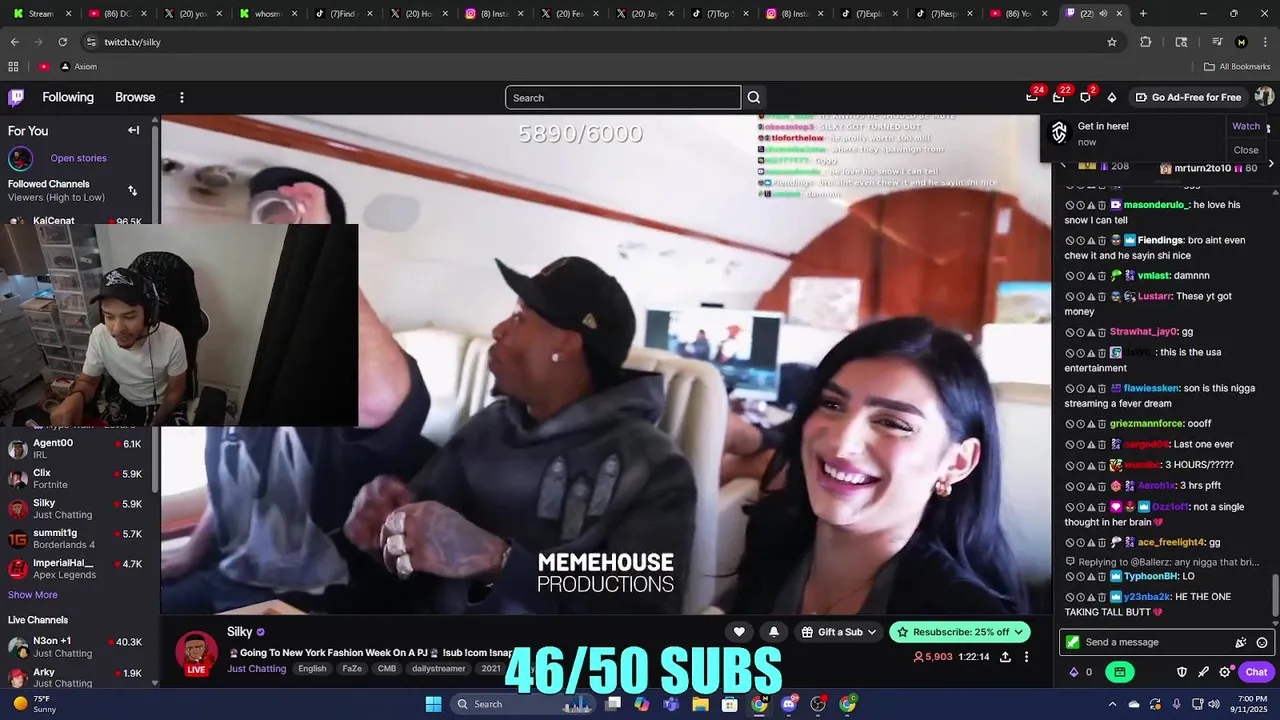Open the more options dots beside Browse
This screenshot has height=720, width=1280.
tap(182, 97)
